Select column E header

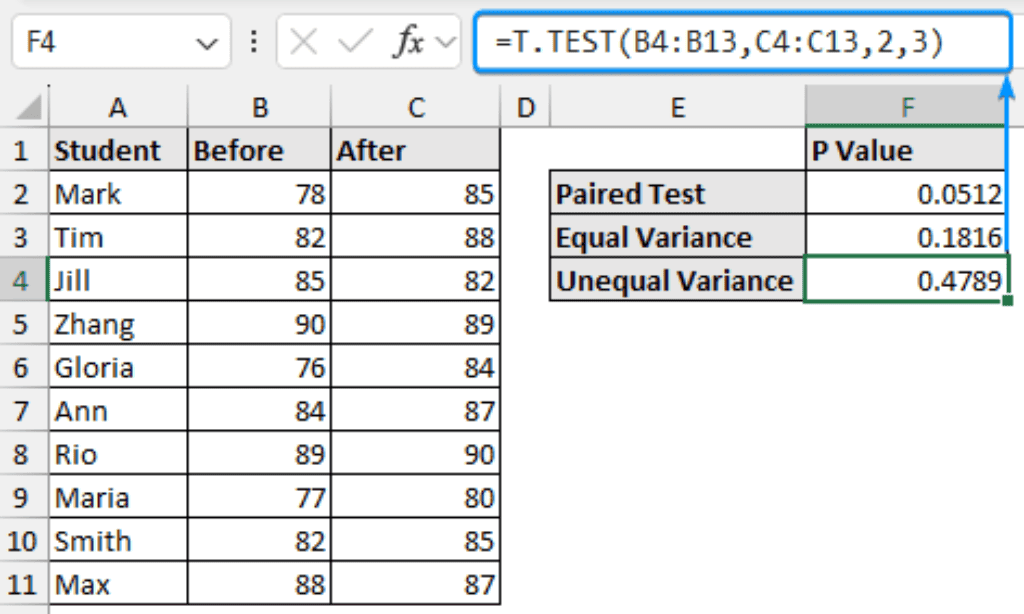click(x=677, y=107)
